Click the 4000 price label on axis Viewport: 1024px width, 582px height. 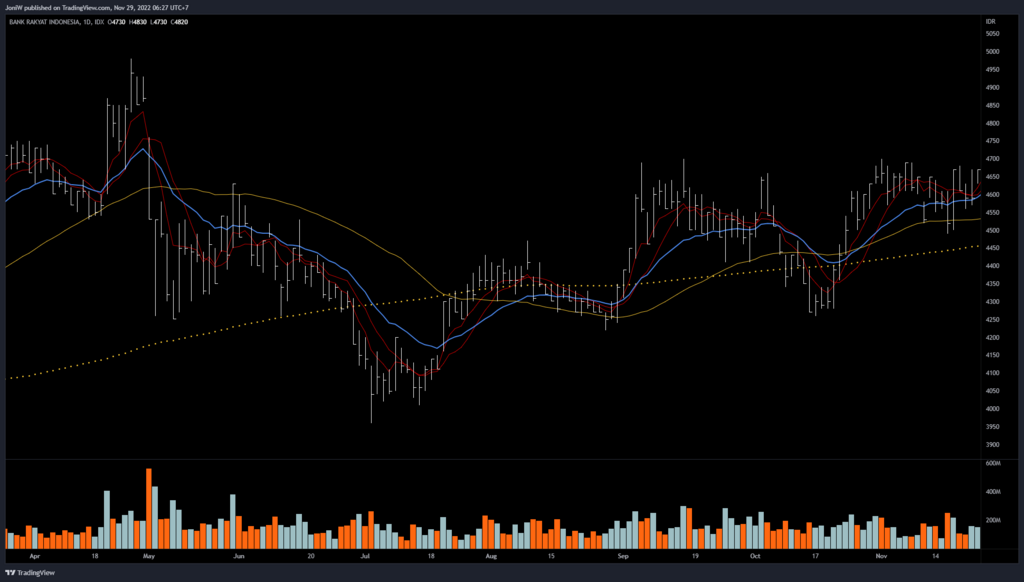point(992,409)
